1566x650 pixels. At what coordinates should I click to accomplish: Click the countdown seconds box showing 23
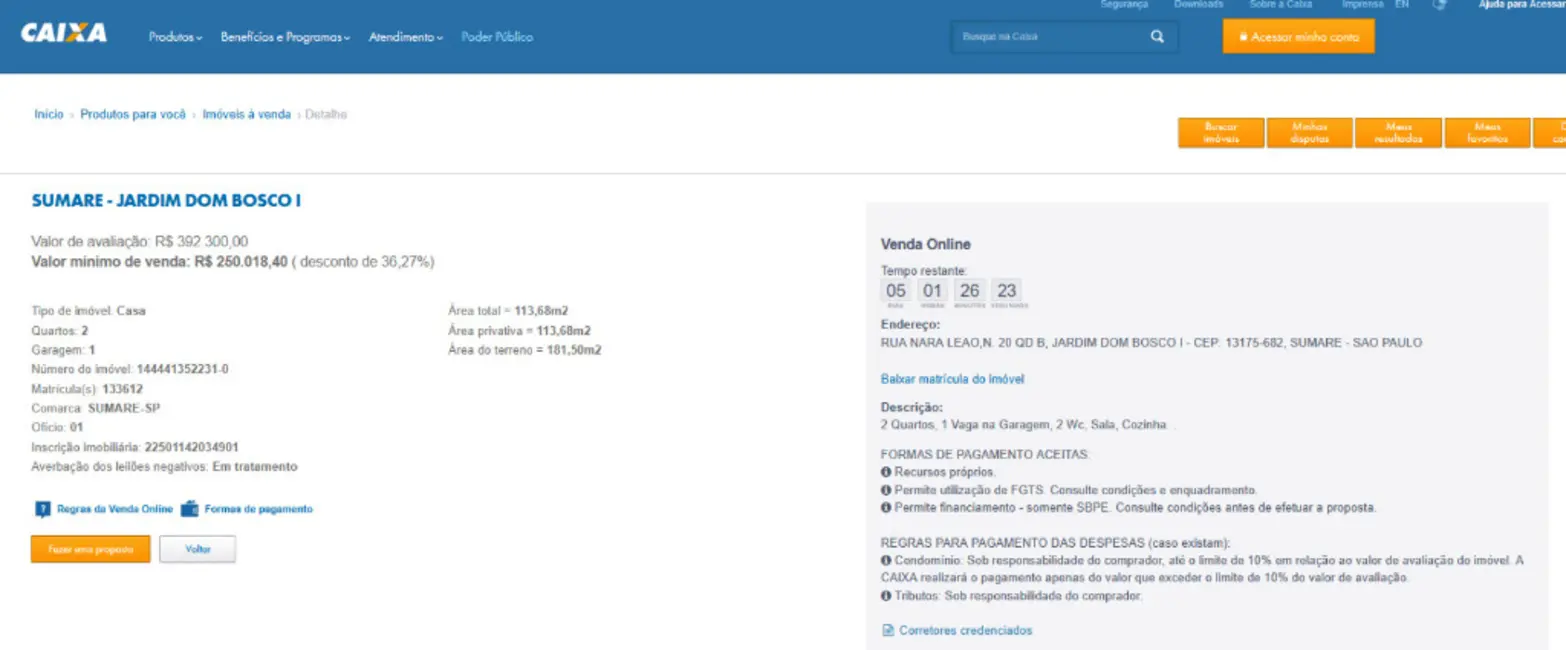1006,292
